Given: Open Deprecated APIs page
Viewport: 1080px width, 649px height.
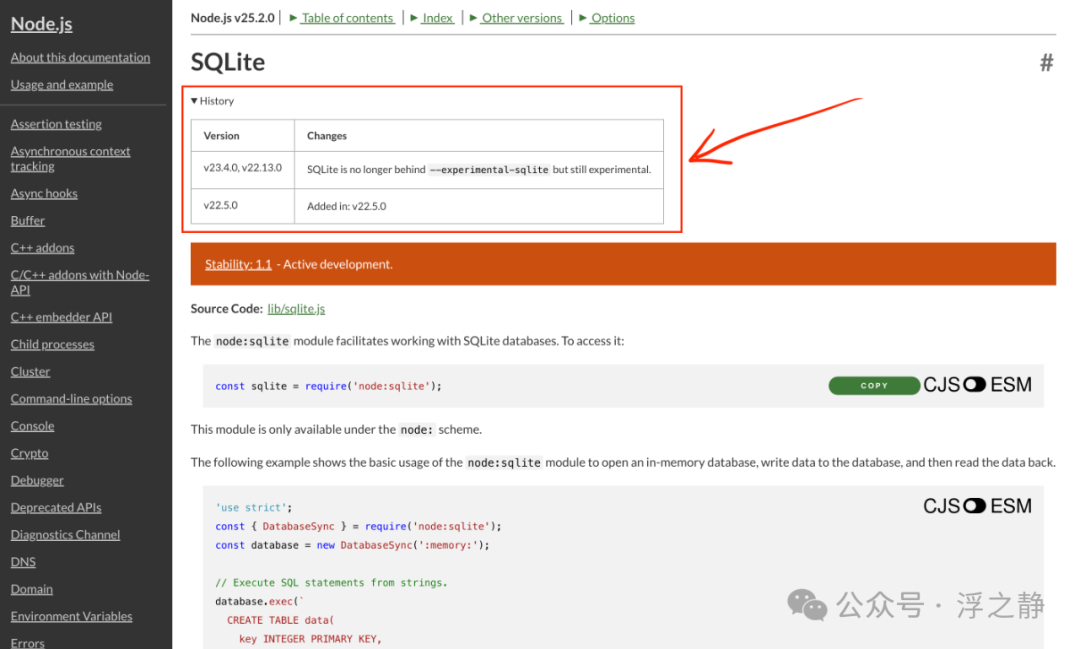Looking at the screenshot, I should 56,508.
